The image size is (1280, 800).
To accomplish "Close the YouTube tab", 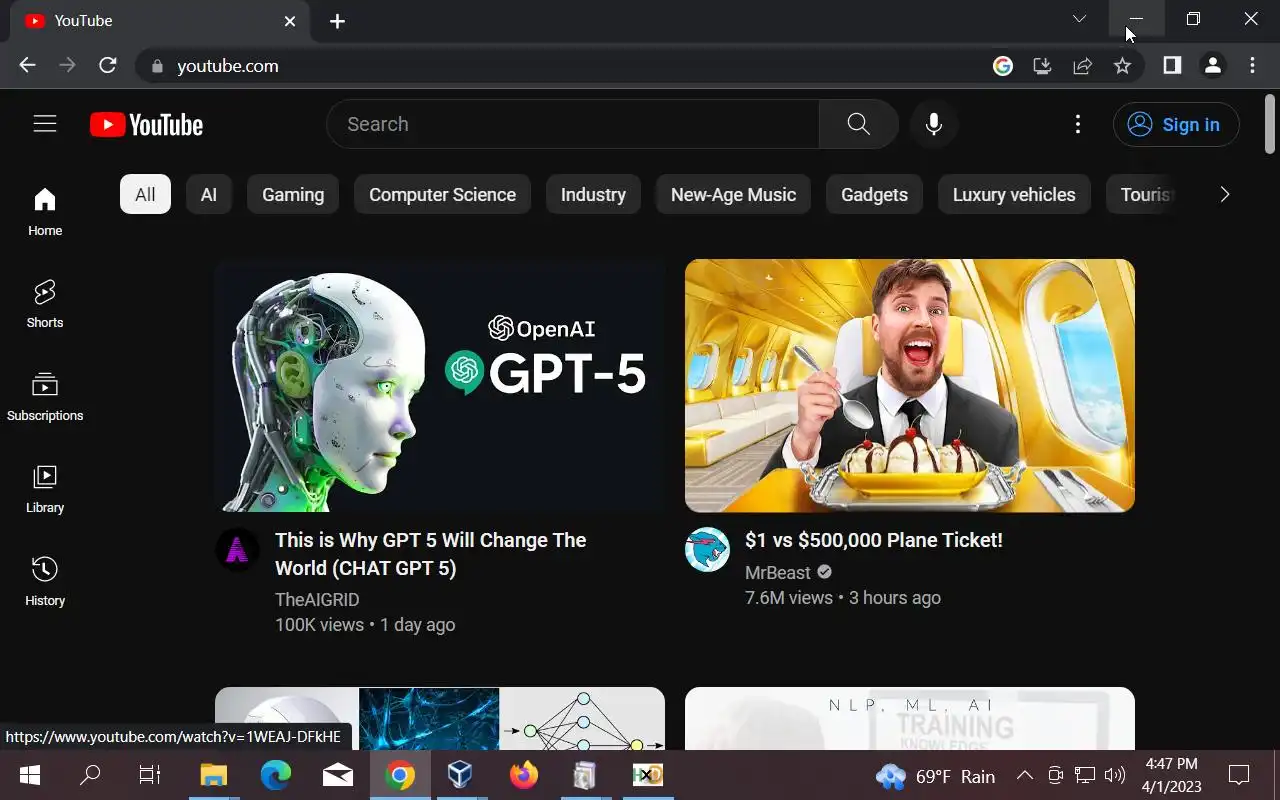I will pos(290,20).
